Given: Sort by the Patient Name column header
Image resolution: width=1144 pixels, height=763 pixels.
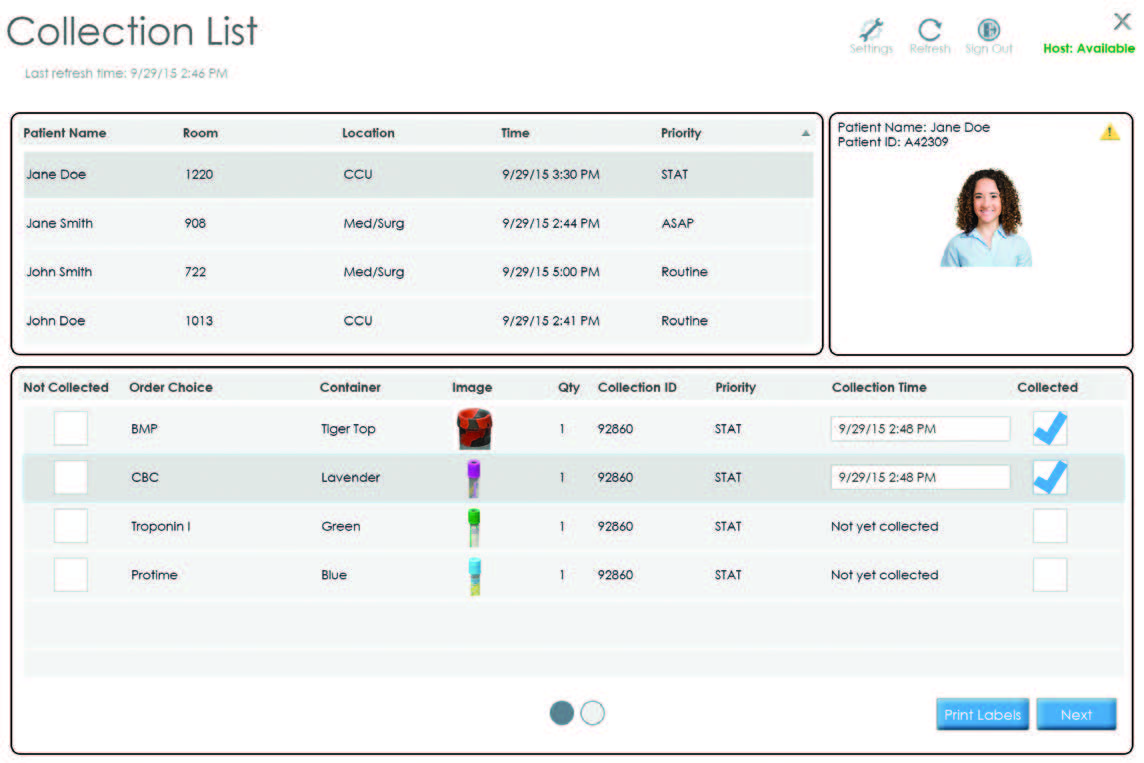Looking at the screenshot, I should point(63,133).
